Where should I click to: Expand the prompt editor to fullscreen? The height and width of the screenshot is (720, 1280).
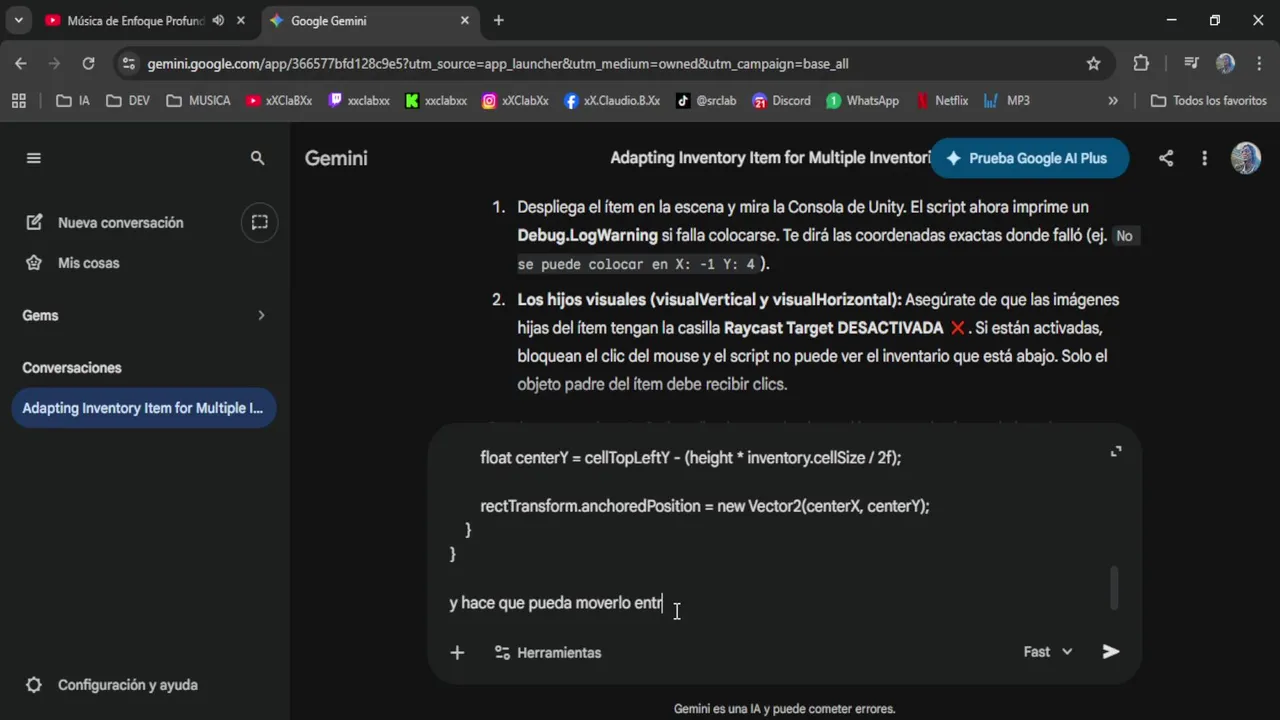click(1116, 452)
